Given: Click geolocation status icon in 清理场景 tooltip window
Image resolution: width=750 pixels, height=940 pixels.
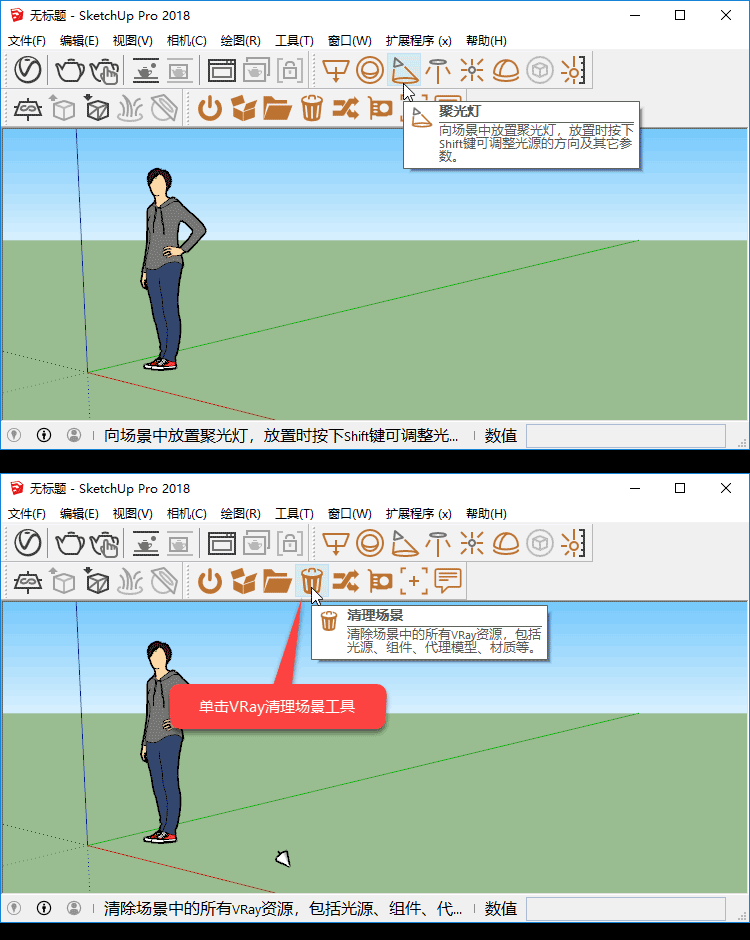Looking at the screenshot, I should (x=14, y=908).
